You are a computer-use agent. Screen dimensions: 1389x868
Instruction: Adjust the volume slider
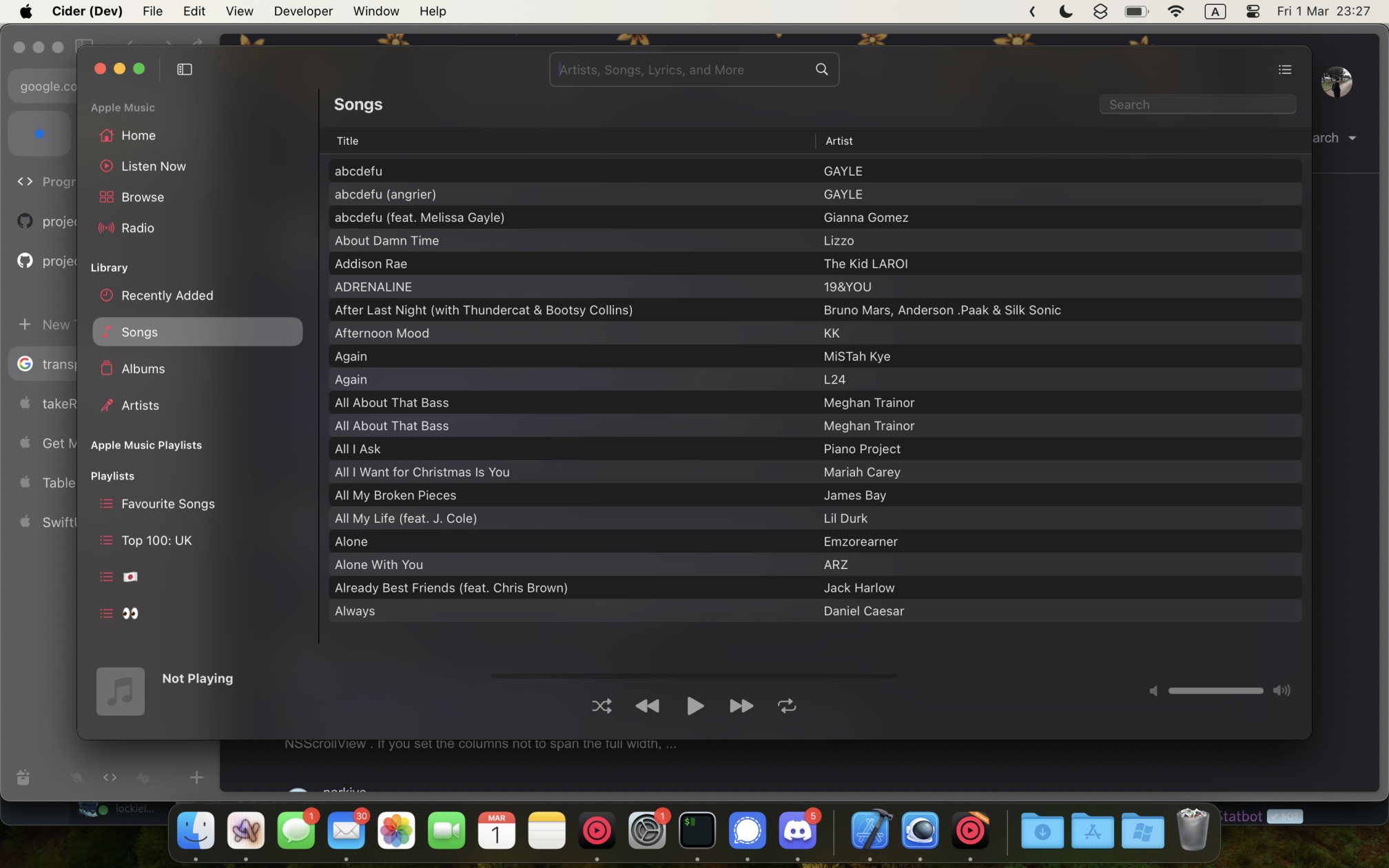point(1215,691)
